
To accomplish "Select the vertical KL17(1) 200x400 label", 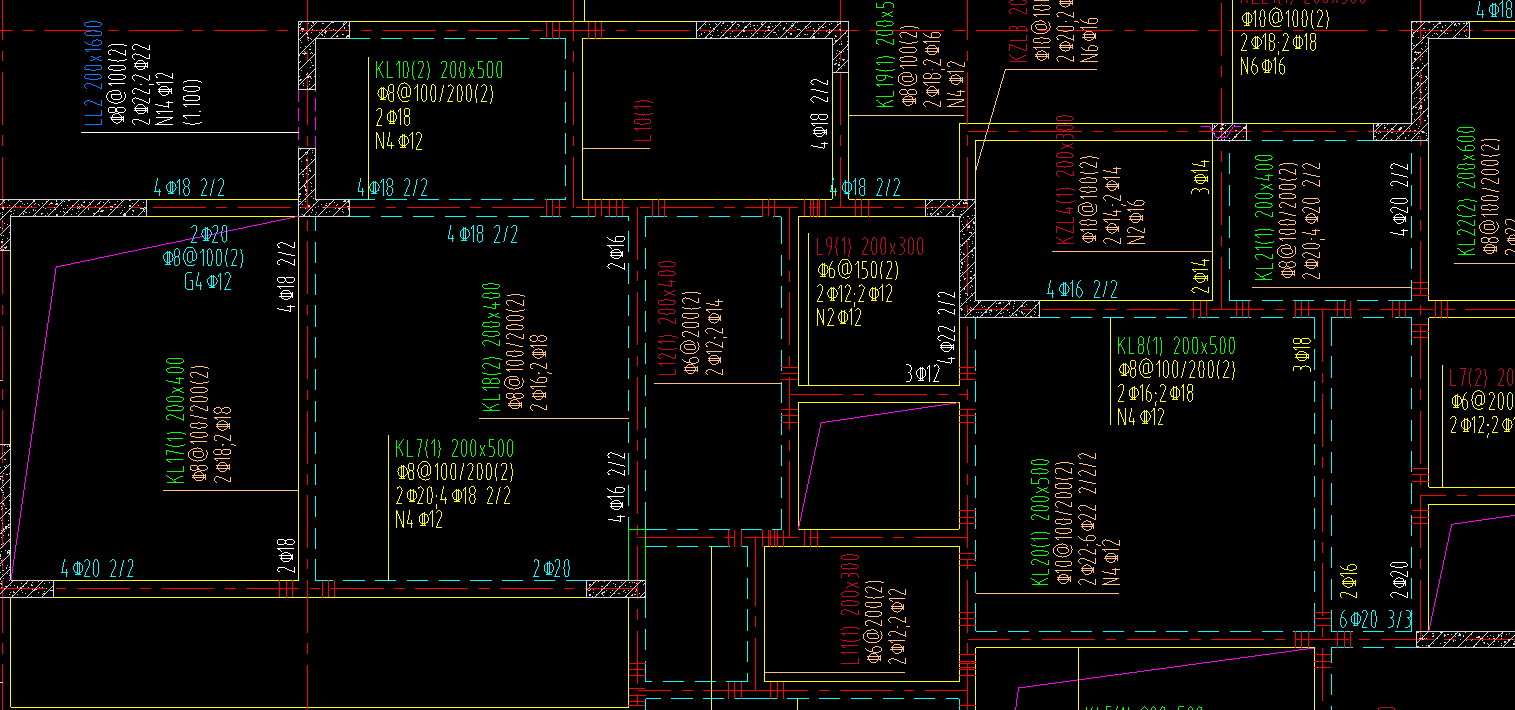I will [174, 422].
